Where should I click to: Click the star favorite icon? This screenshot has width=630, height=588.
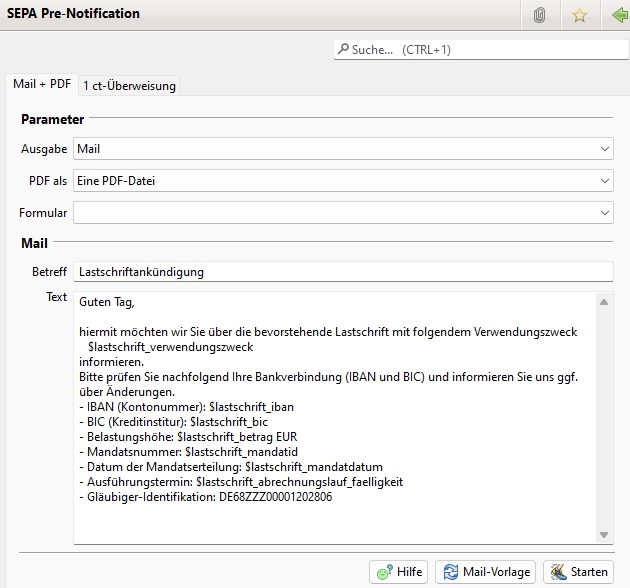point(579,15)
